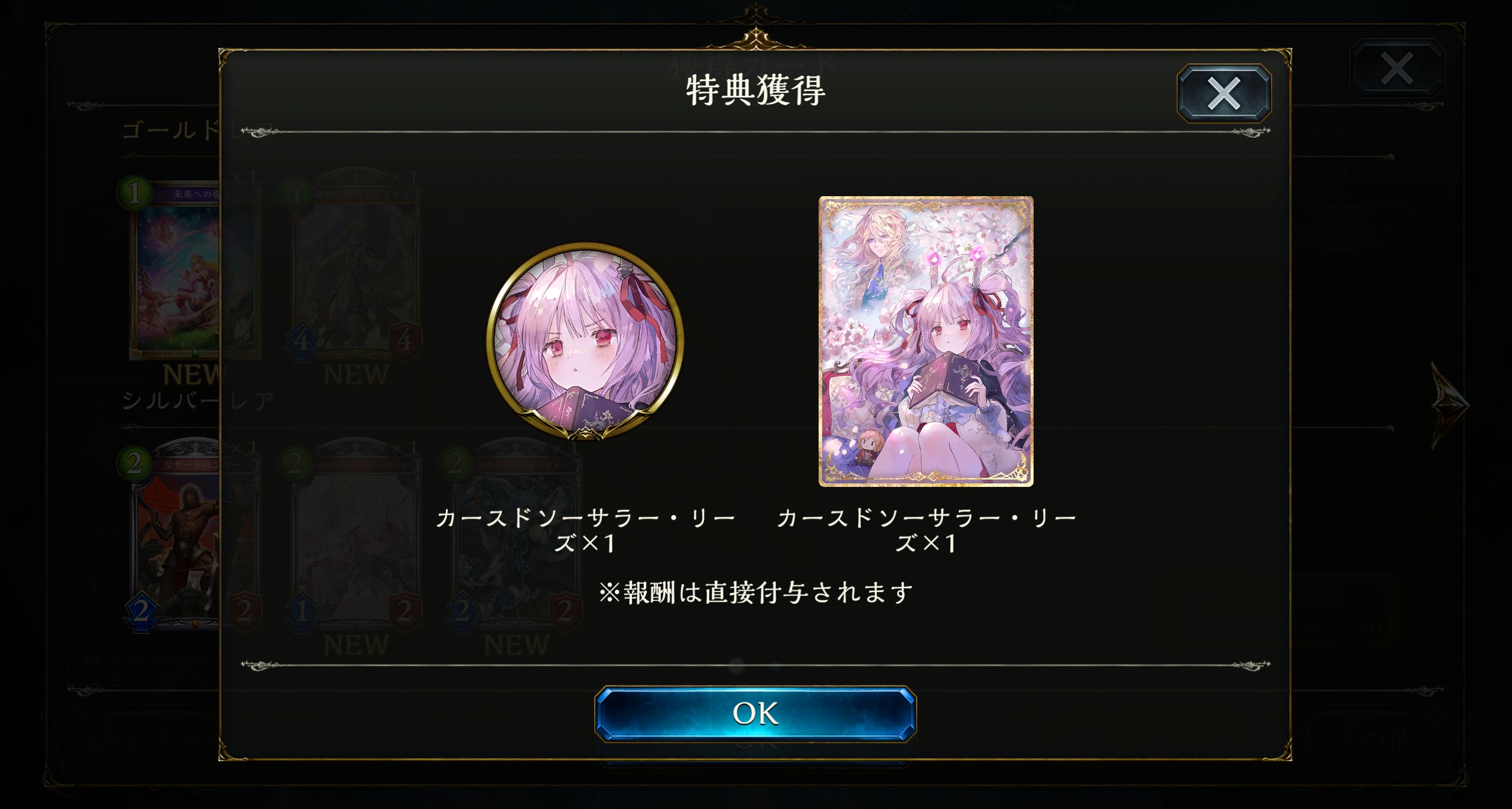Click the ※報酬は直接付与されます note

pos(755,592)
